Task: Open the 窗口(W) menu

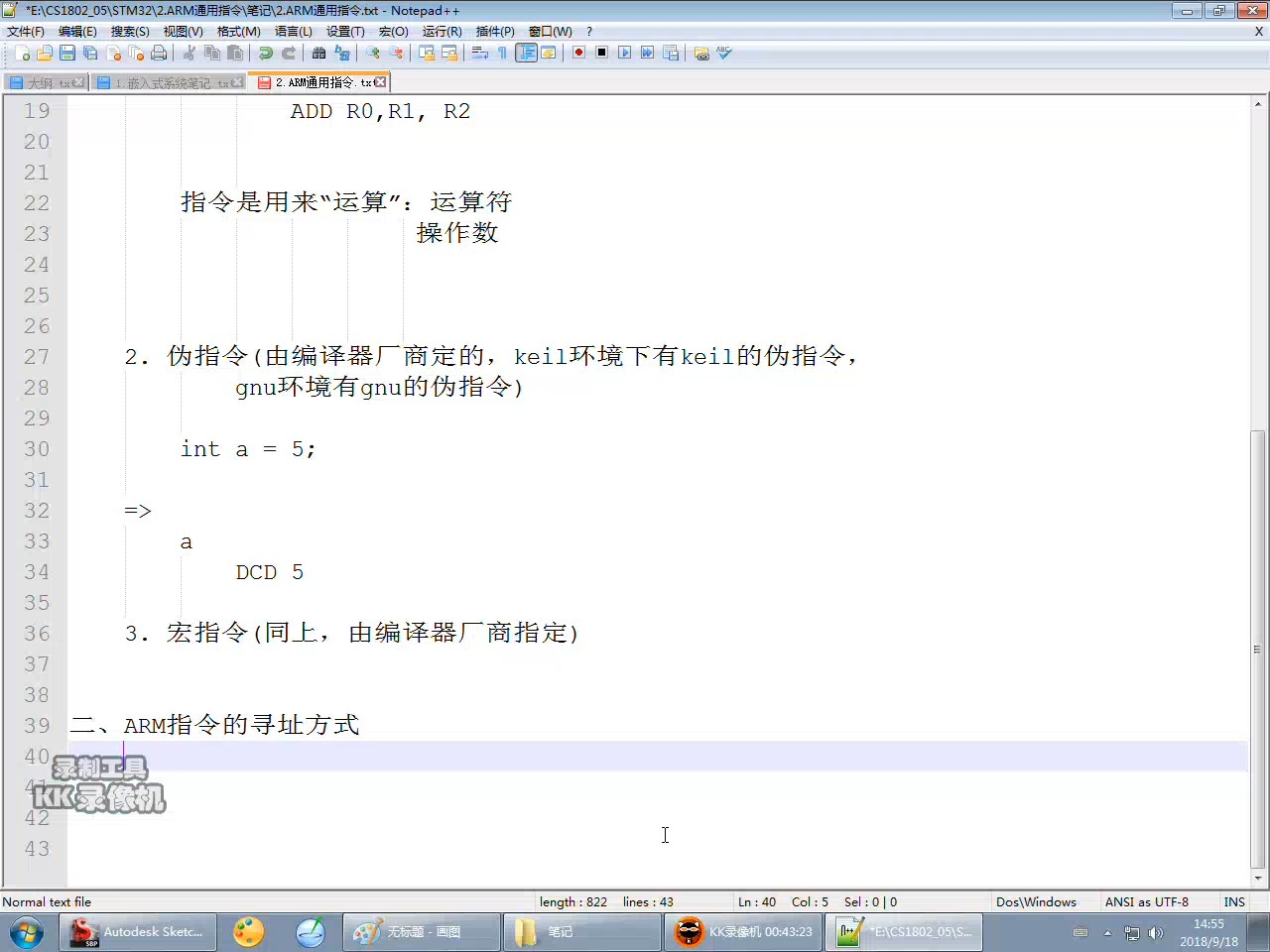Action: [x=550, y=32]
